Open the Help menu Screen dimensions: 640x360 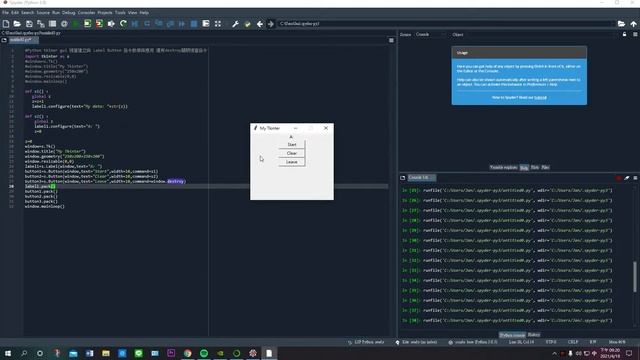point(144,13)
